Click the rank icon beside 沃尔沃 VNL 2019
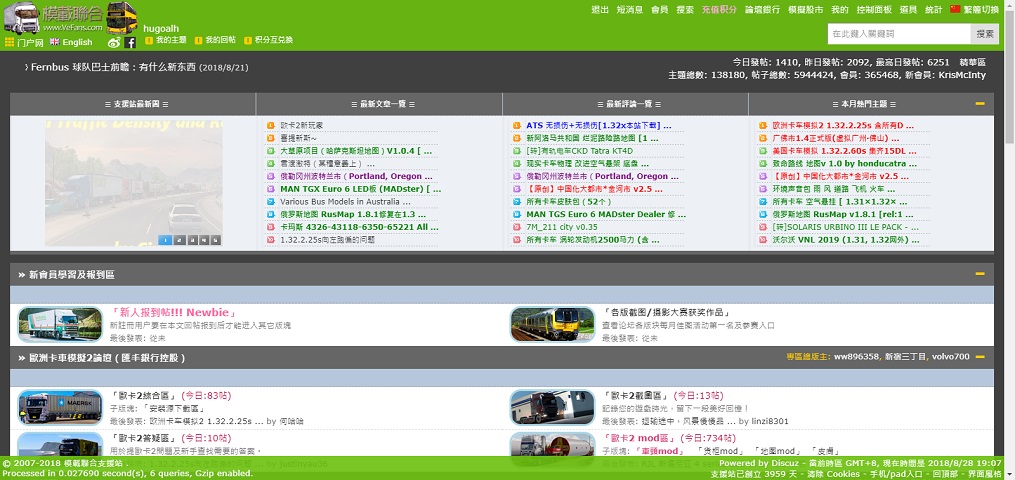 pyautogui.click(x=763, y=240)
